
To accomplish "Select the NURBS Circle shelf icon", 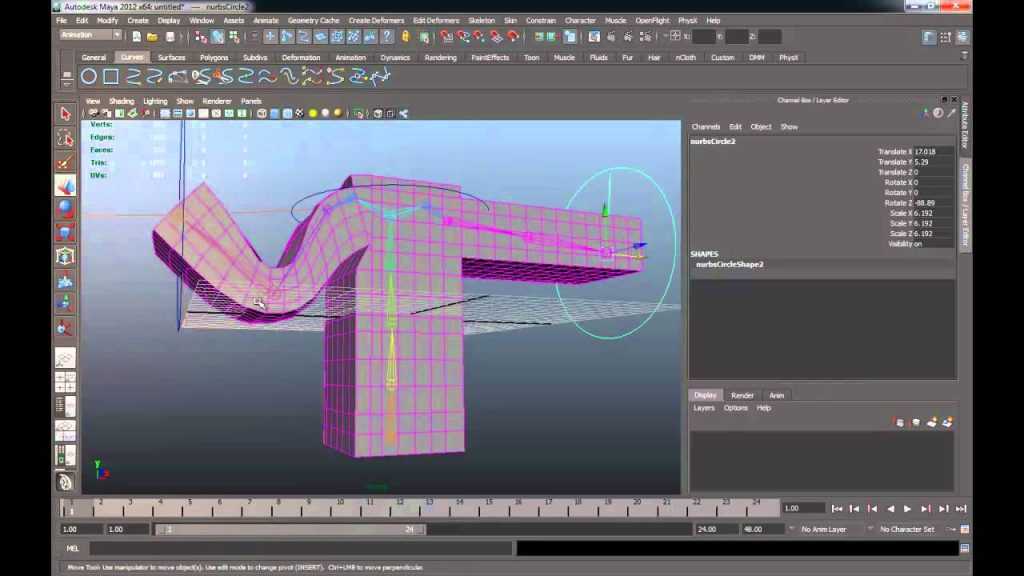I will tap(89, 77).
